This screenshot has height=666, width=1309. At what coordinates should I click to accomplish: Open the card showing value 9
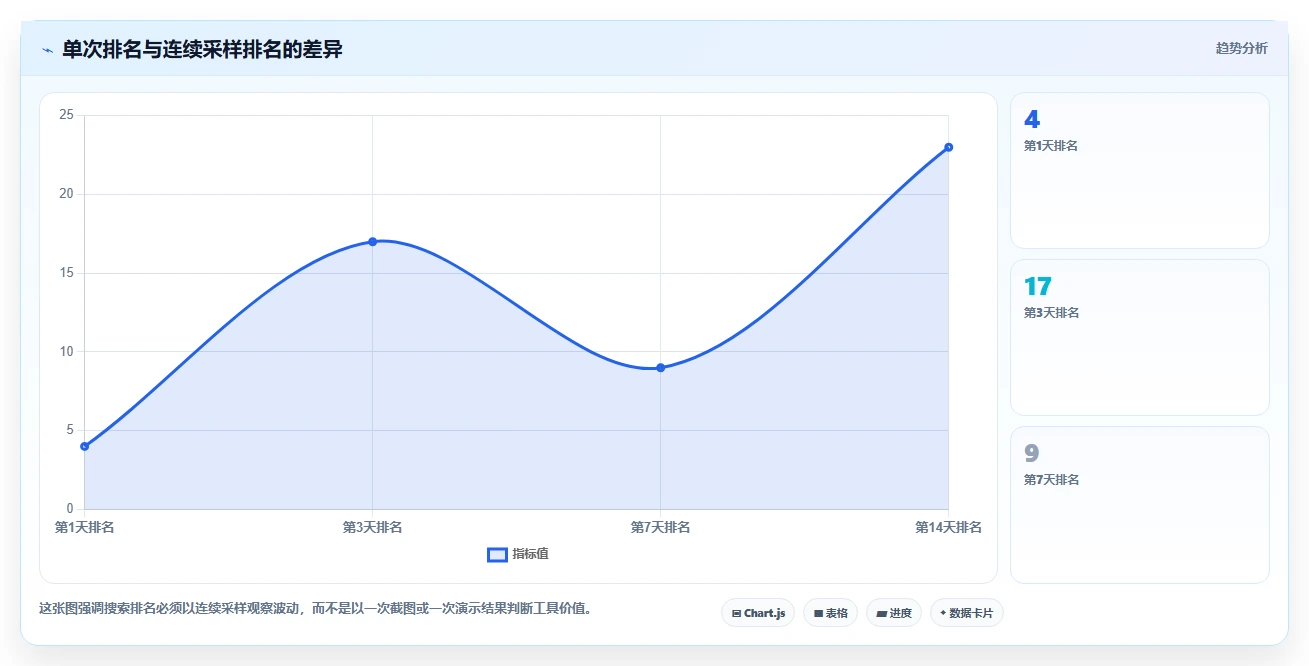pos(1140,504)
